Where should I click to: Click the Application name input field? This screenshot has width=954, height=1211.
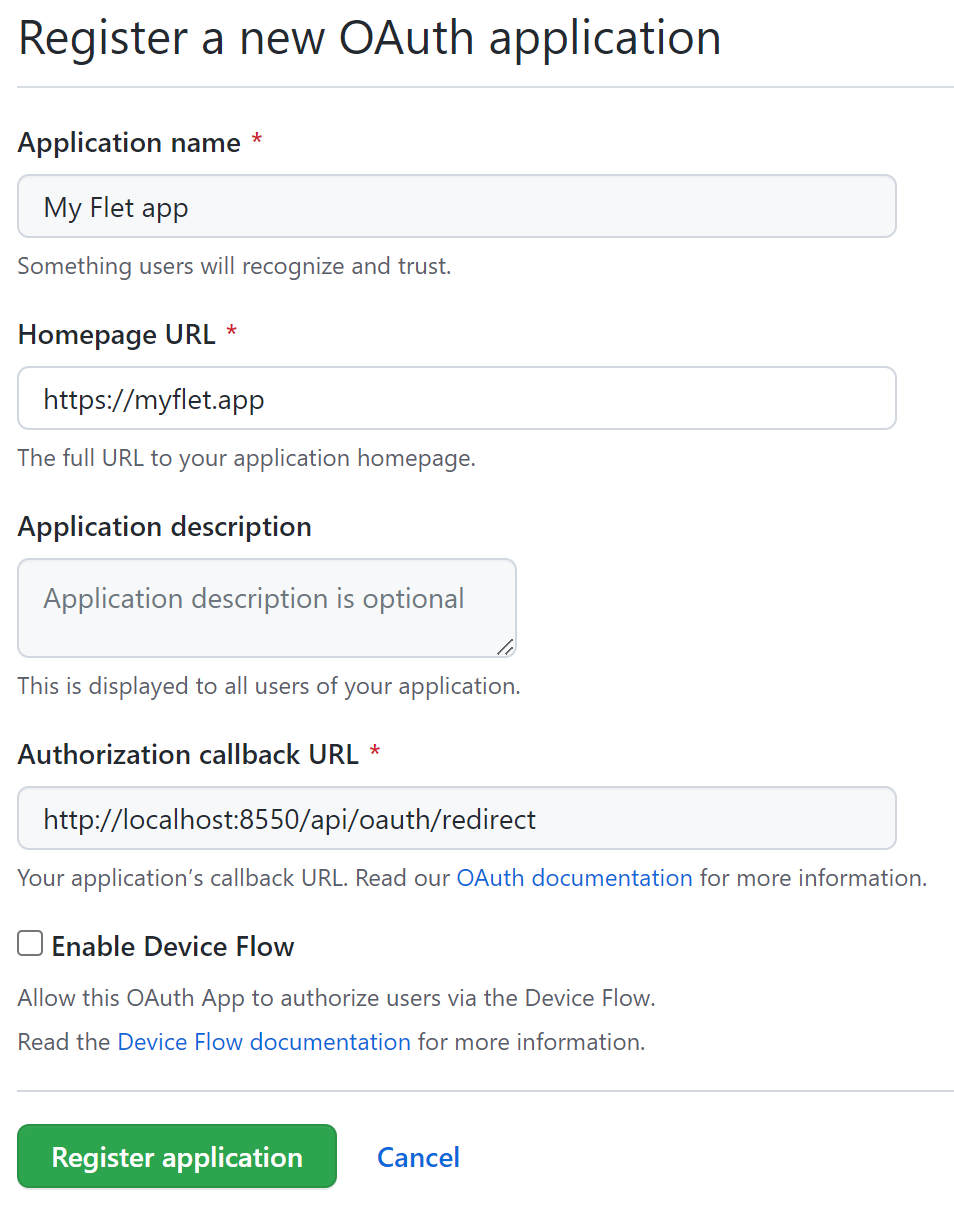click(x=456, y=206)
